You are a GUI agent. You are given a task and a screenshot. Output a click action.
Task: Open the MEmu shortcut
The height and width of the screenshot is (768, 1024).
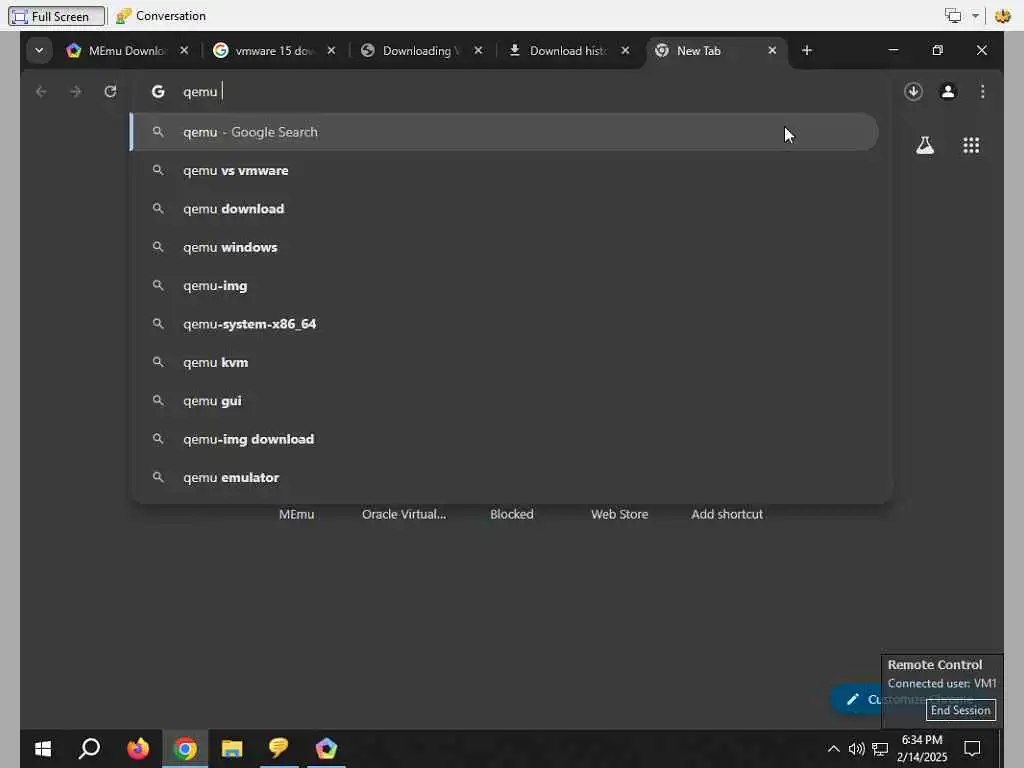click(296, 514)
